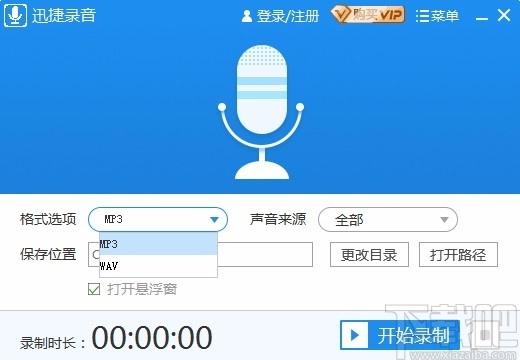Open the 菜单 menu
The height and width of the screenshot is (360, 520).
(x=437, y=16)
